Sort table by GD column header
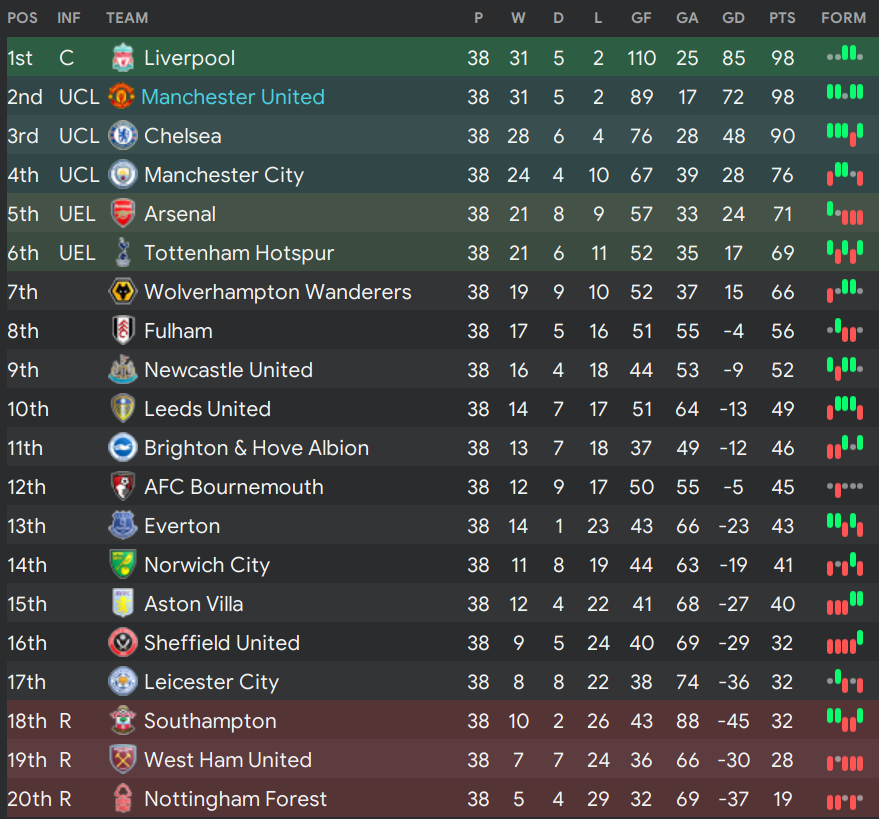This screenshot has width=879, height=819. (733, 18)
